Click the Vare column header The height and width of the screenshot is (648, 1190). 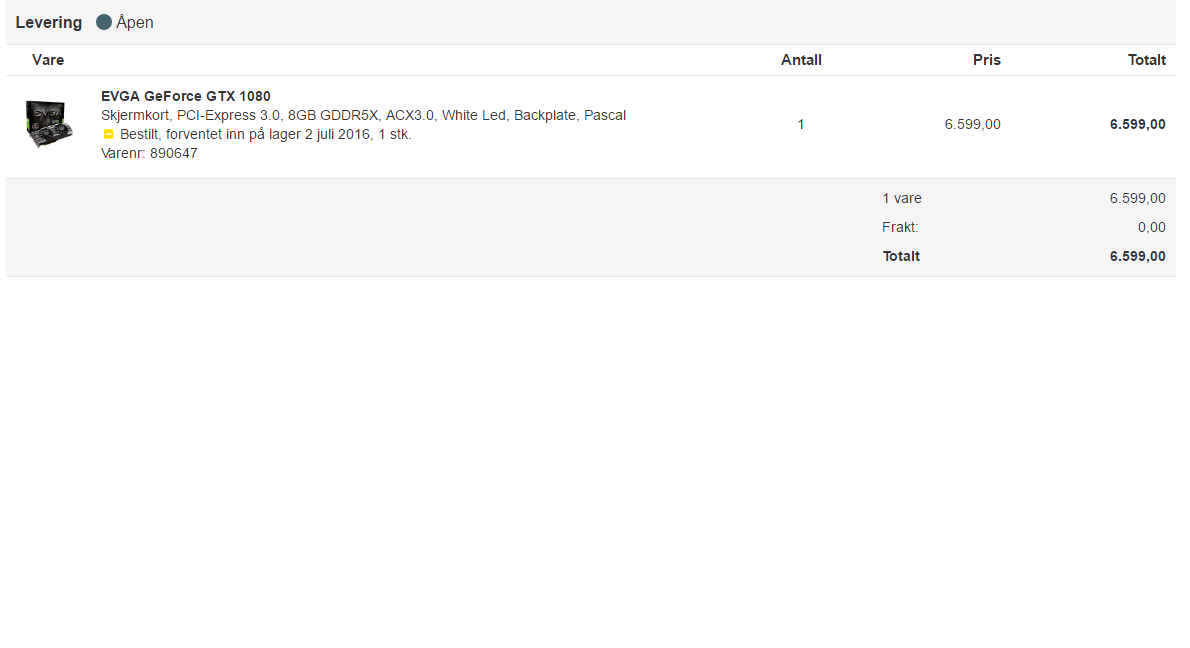pyautogui.click(x=48, y=60)
